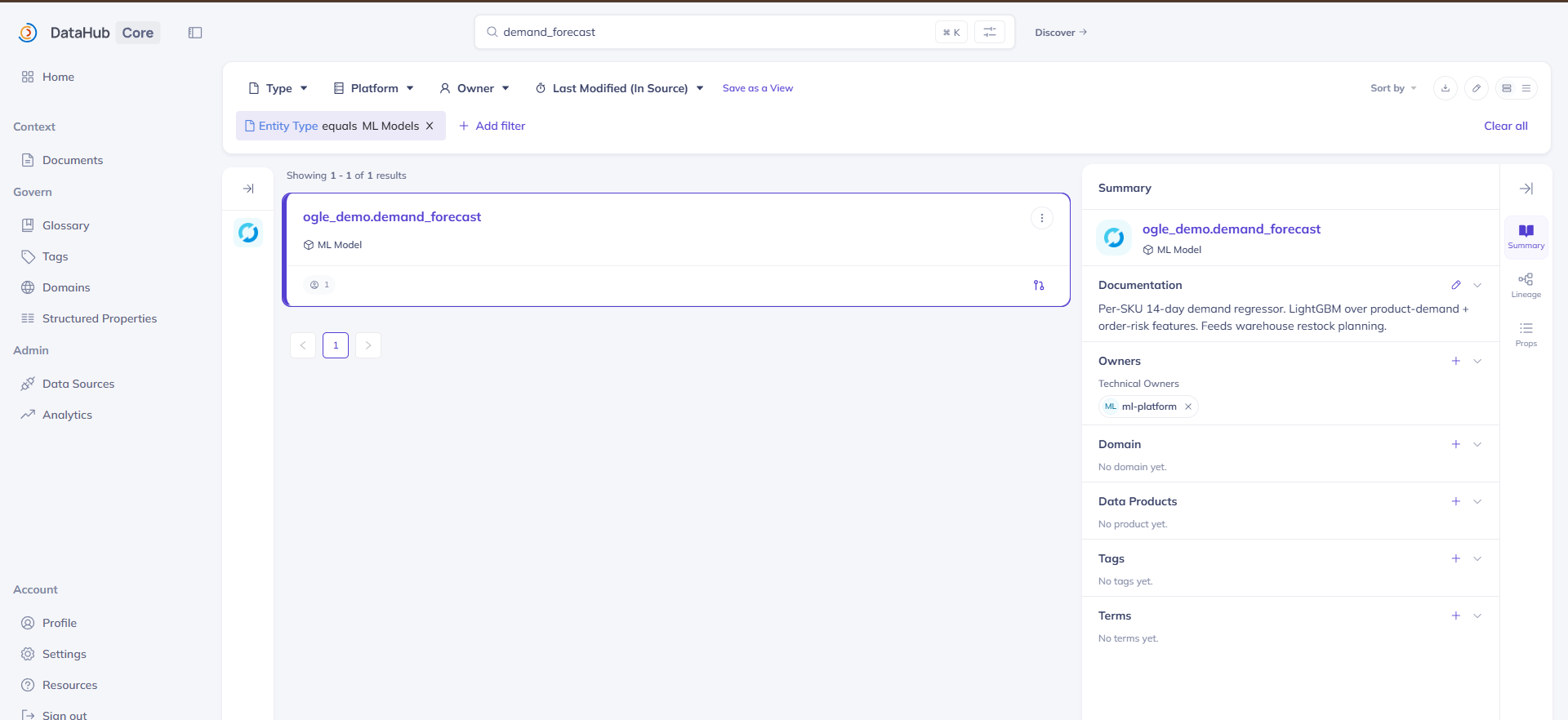Viewport: 1568px width, 720px height.
Task: Open Settings in sidebar
Action: coord(64,654)
